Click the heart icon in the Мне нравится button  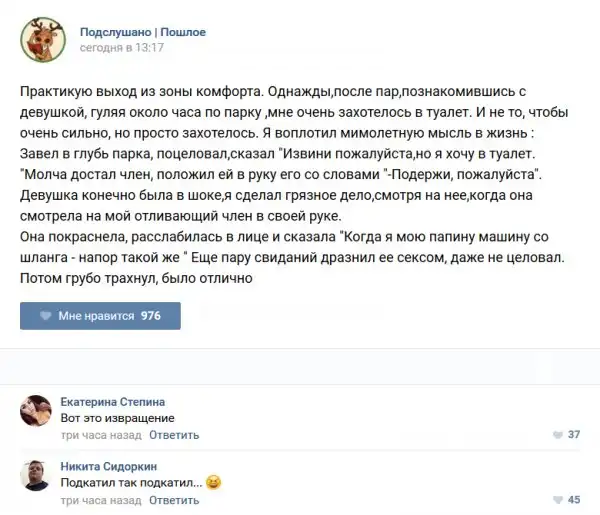pos(45,316)
